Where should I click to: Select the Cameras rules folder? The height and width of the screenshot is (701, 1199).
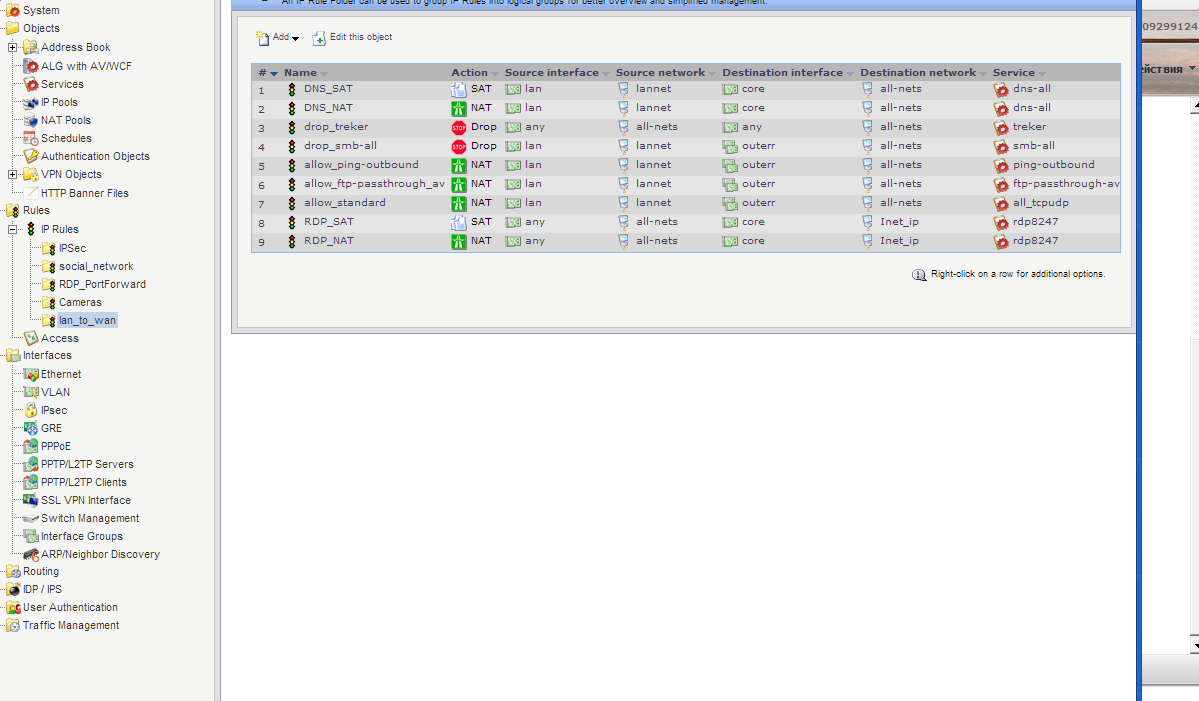click(72, 303)
